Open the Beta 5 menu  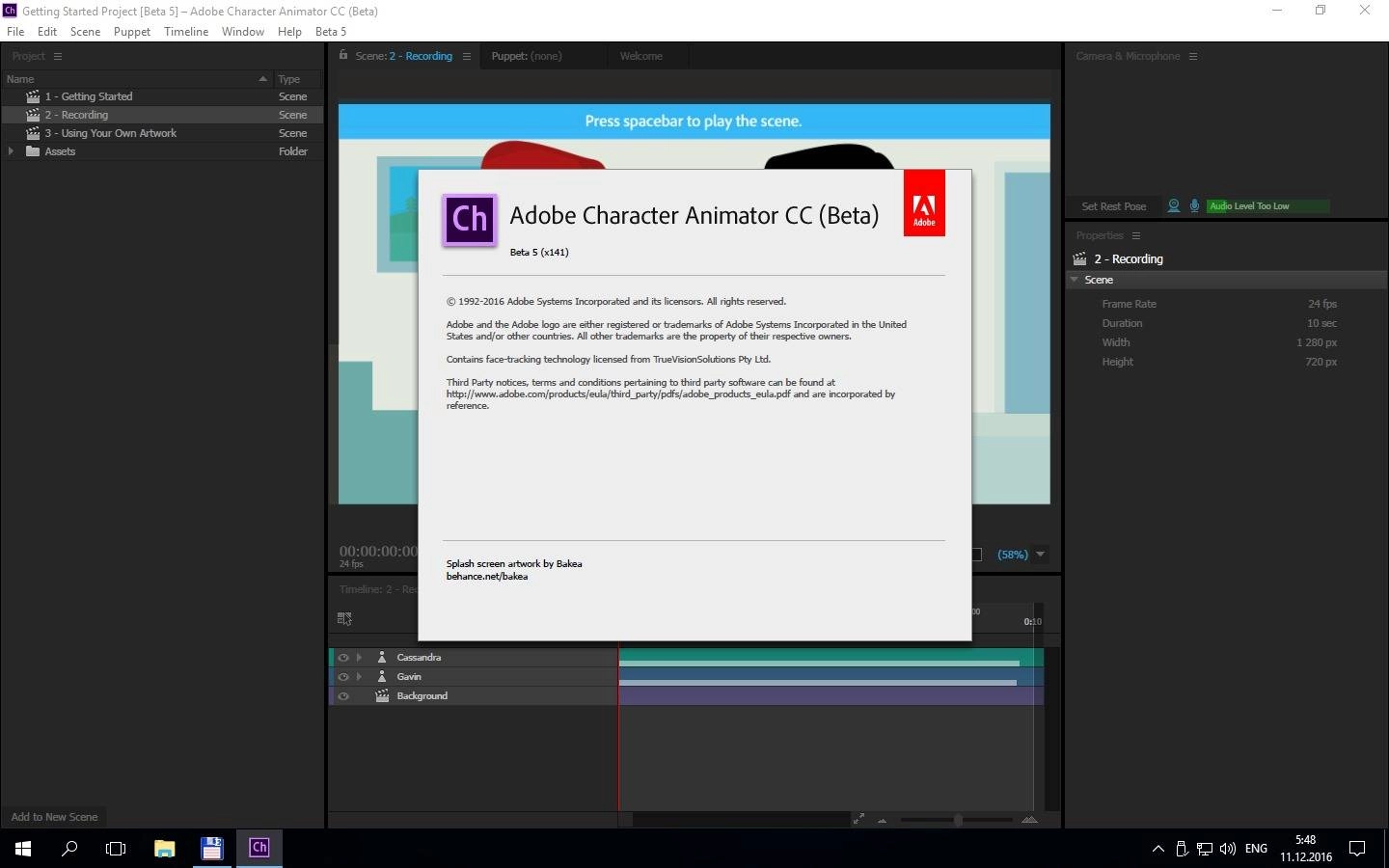point(331,32)
